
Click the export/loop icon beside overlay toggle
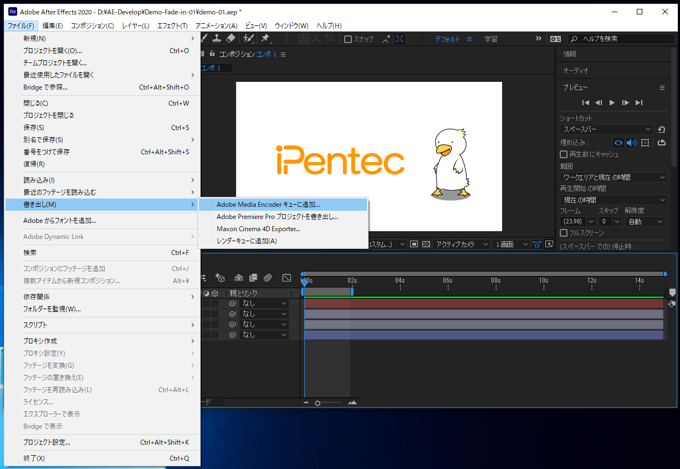point(661,142)
